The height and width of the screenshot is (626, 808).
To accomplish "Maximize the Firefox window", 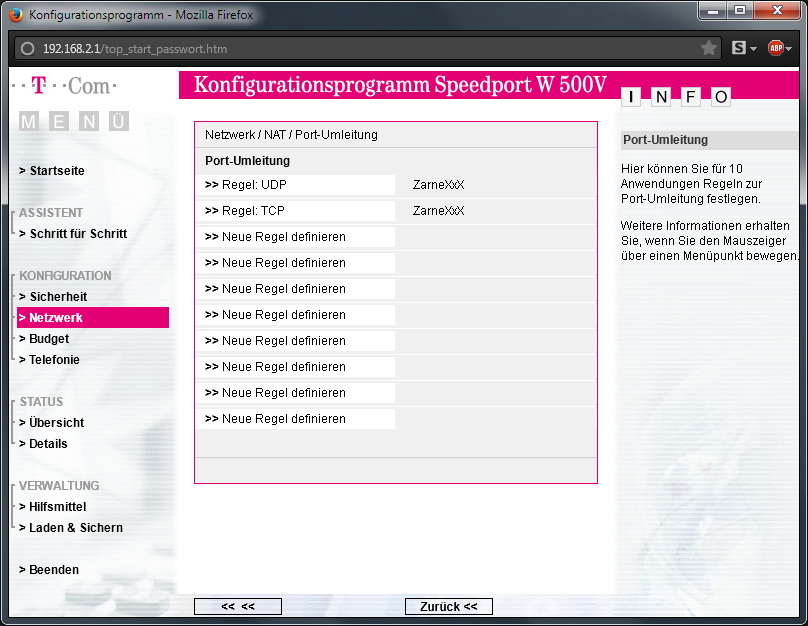I will 740,10.
